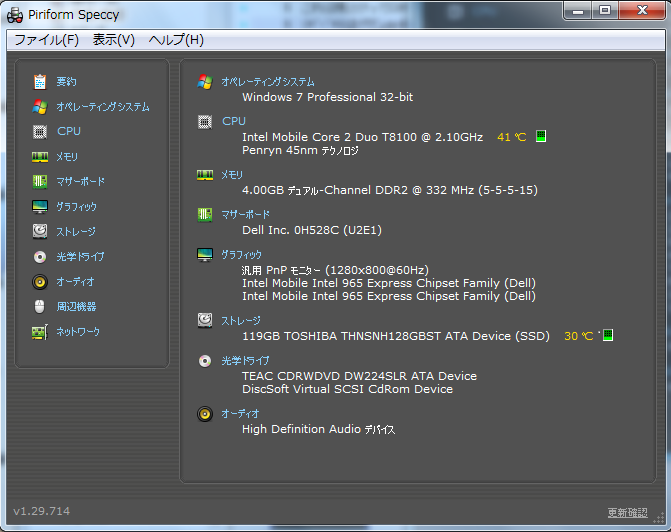
Task: Open the マザーボード heading in summary panel
Action: click(x=246, y=215)
